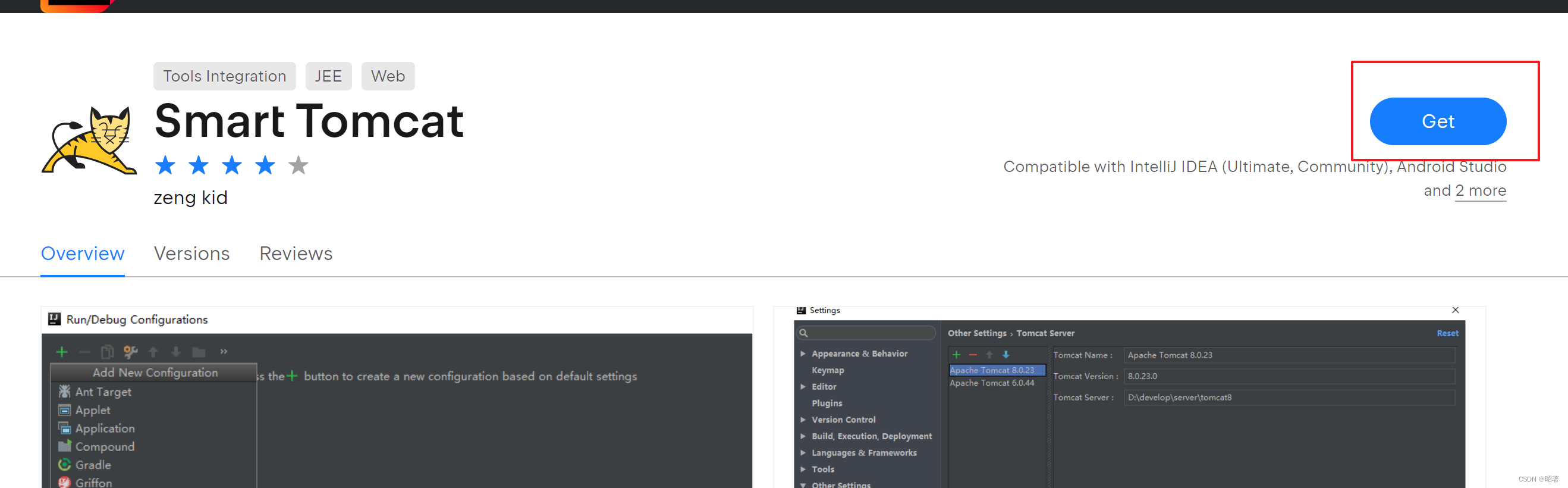Click the Settings search field

pyautogui.click(x=866, y=333)
